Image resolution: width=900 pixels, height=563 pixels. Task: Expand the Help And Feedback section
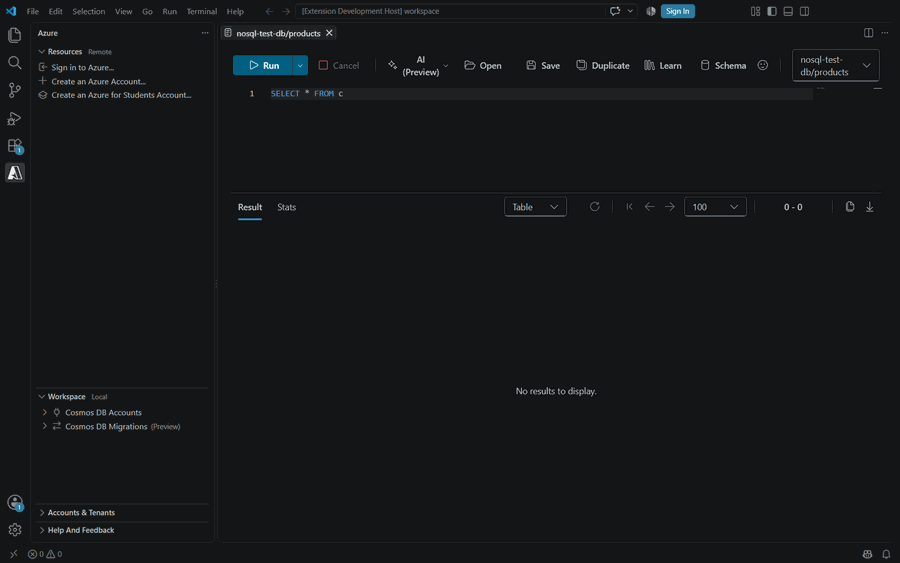[x=42, y=530]
